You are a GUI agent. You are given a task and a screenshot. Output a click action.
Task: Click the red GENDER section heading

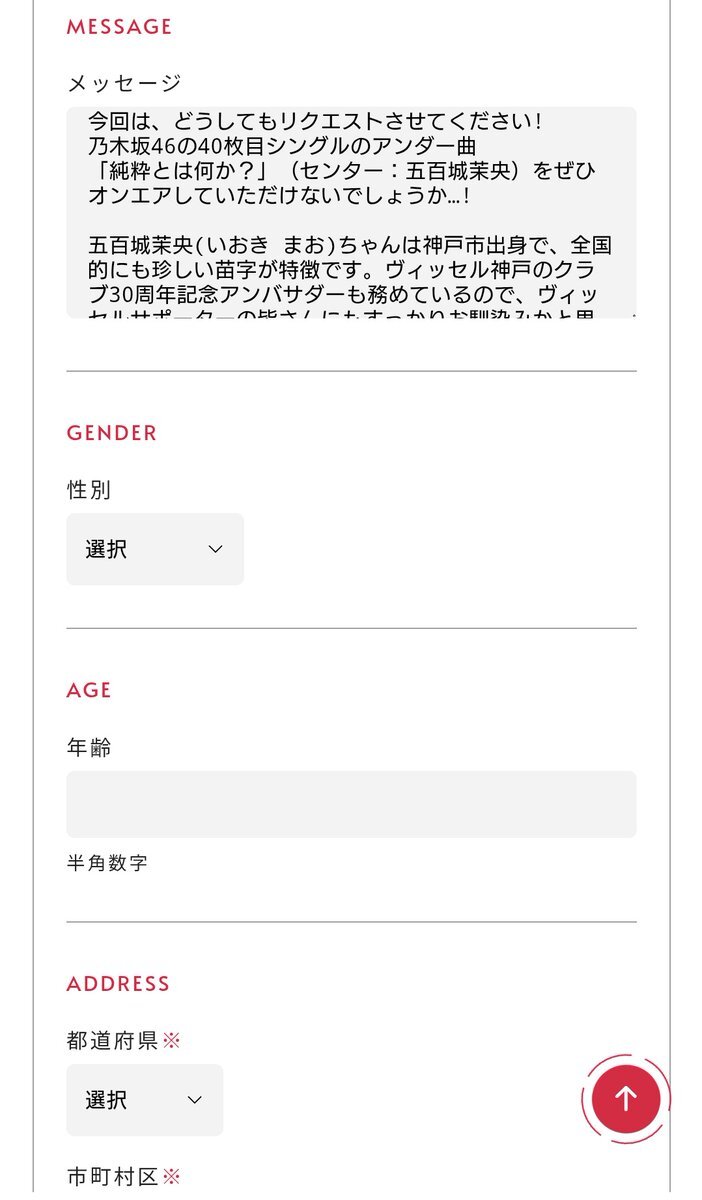point(112,433)
